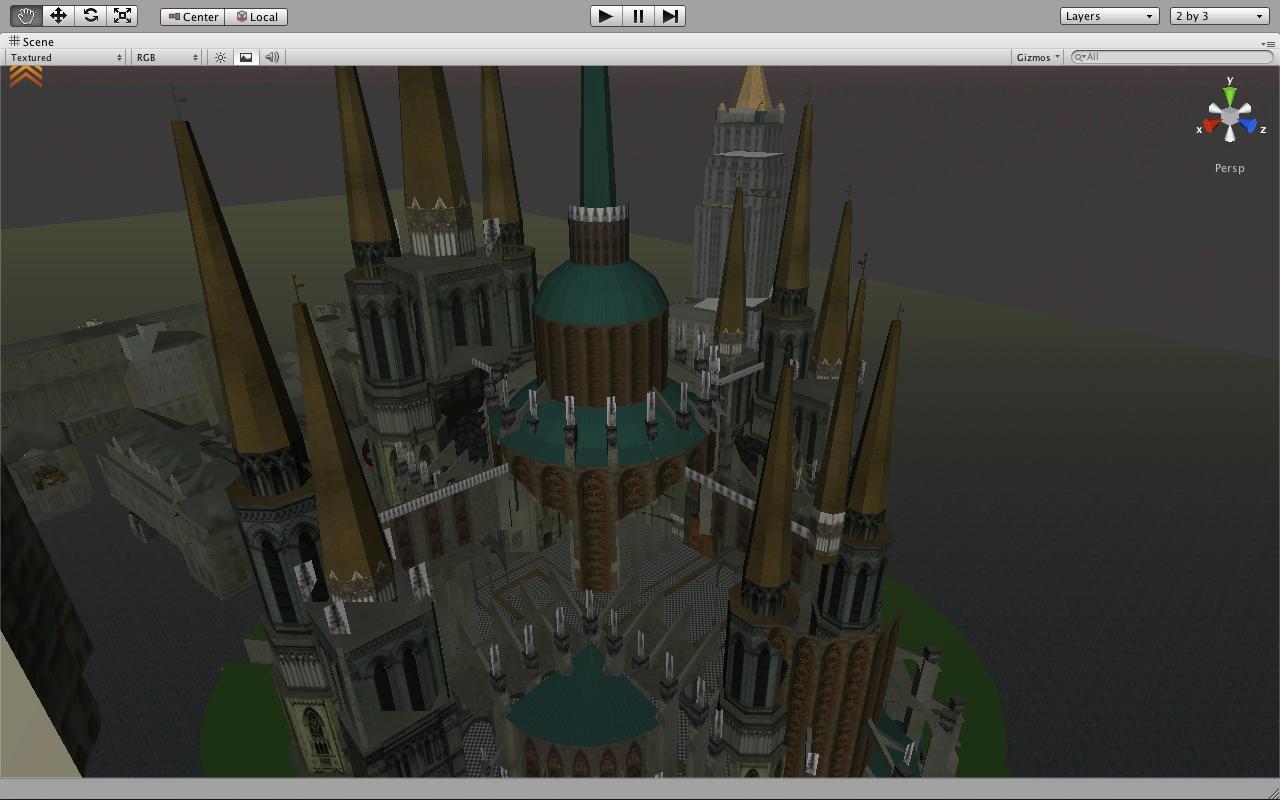The image size is (1280, 800).
Task: Open the Textured draw mode dropdown
Action: point(66,58)
